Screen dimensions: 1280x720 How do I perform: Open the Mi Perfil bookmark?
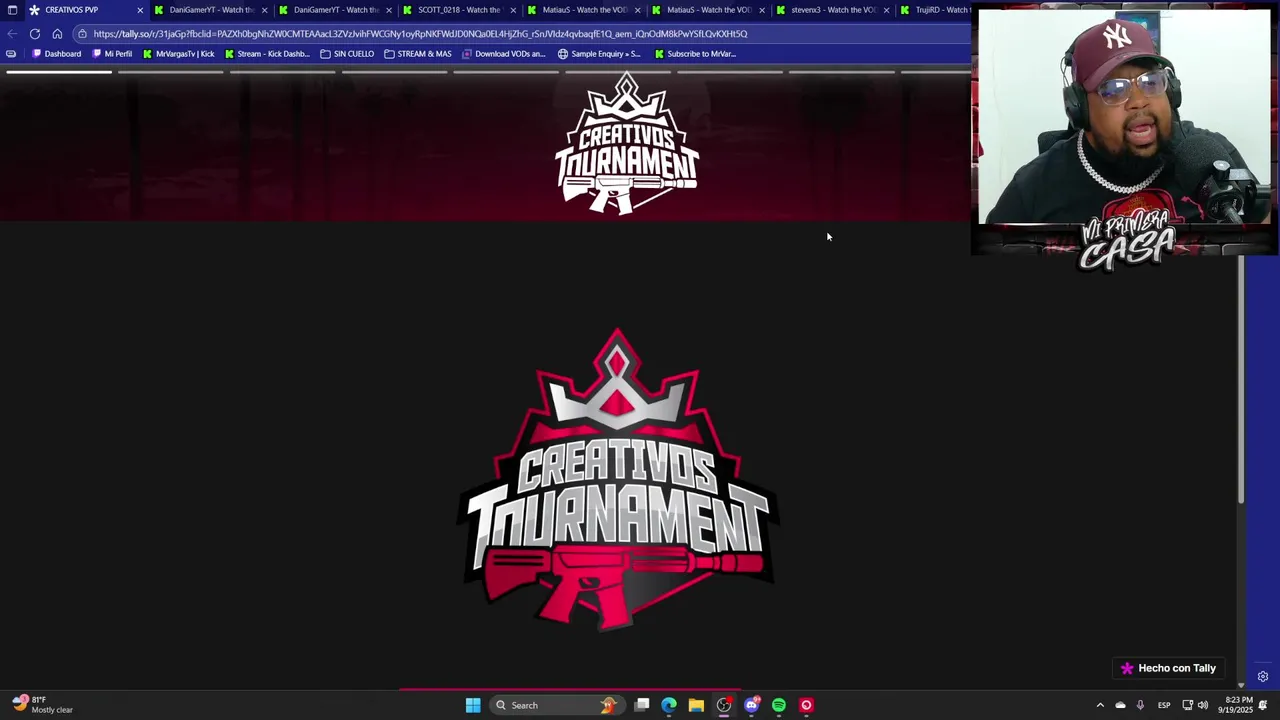point(112,54)
